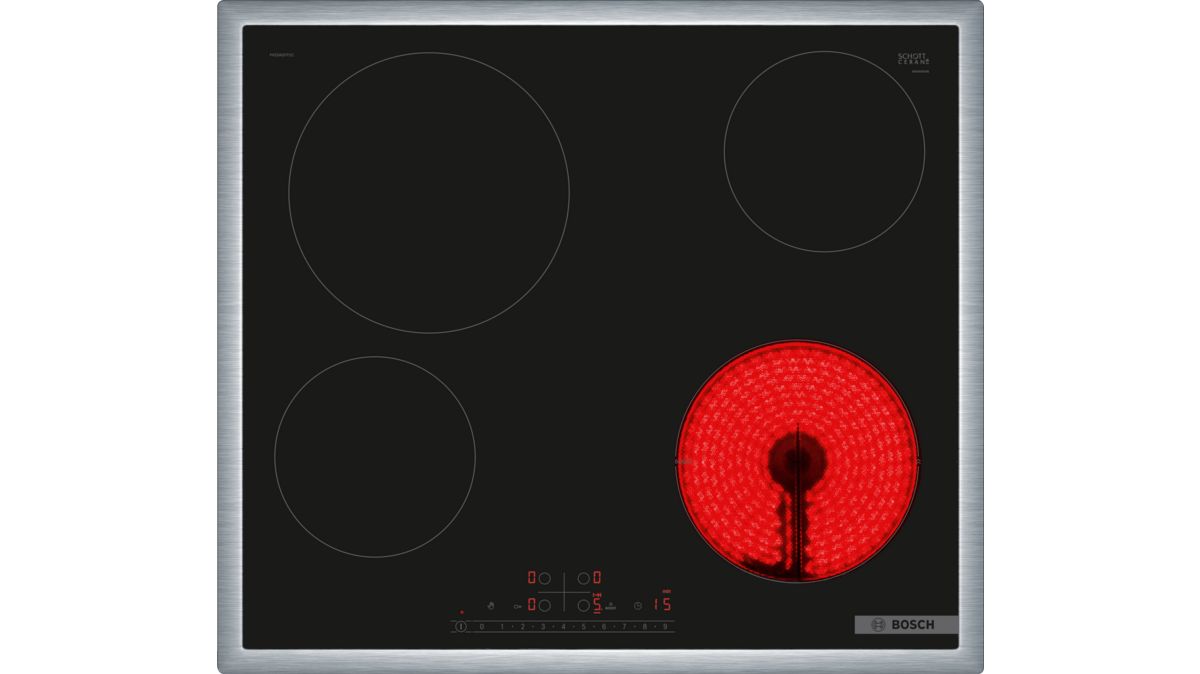Select the rear-left zone selector circle

point(545,578)
